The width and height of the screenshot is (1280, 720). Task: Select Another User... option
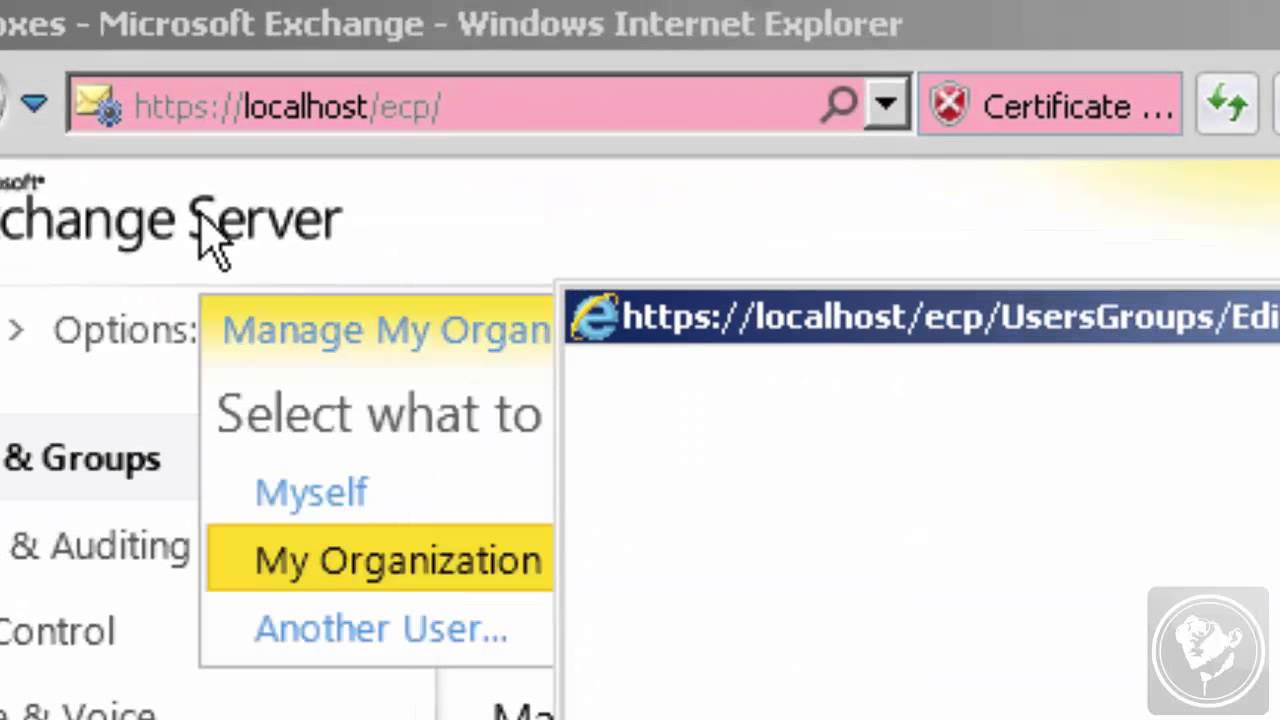pyautogui.click(x=381, y=628)
